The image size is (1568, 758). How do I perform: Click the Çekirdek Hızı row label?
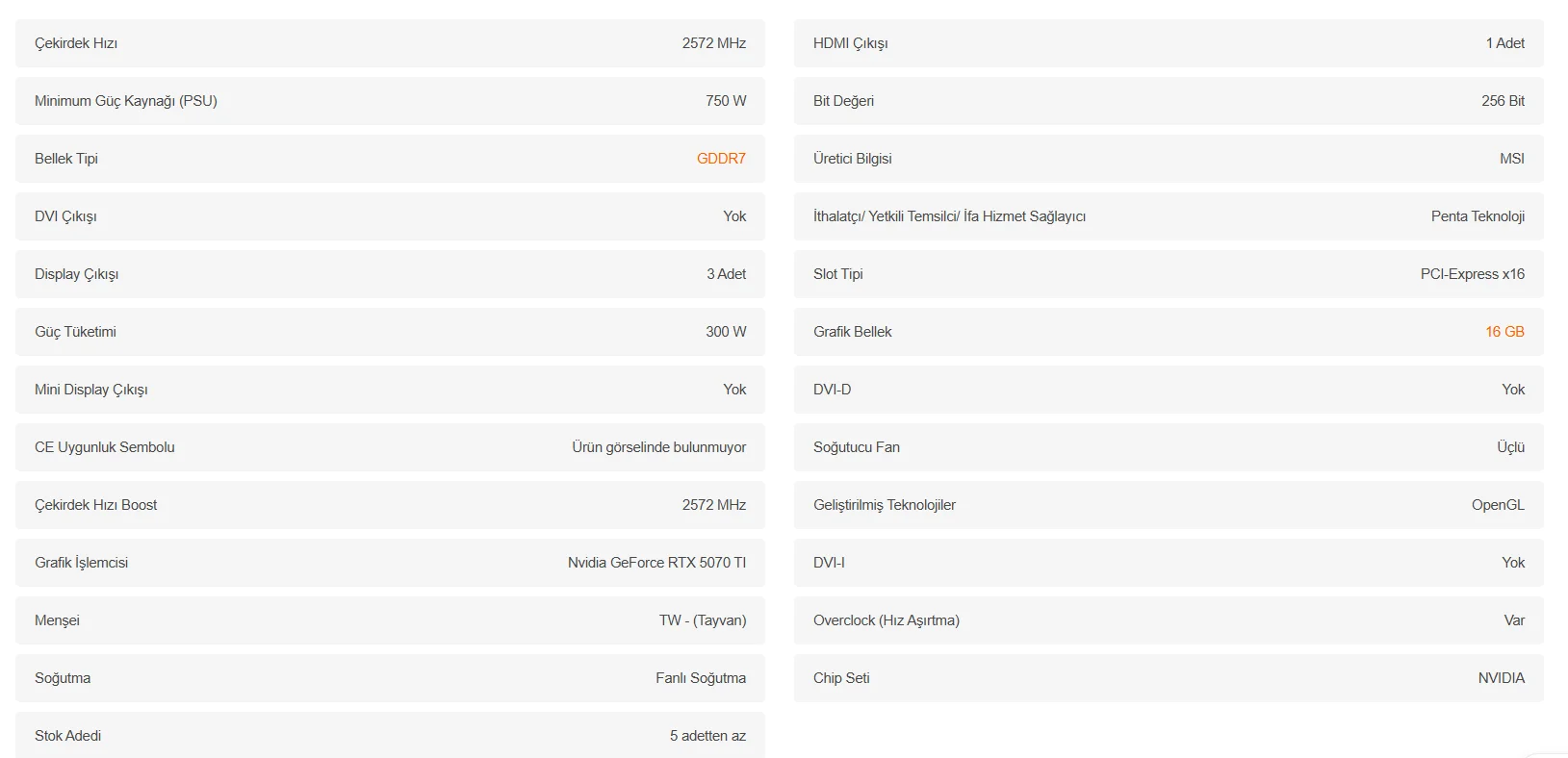(76, 43)
